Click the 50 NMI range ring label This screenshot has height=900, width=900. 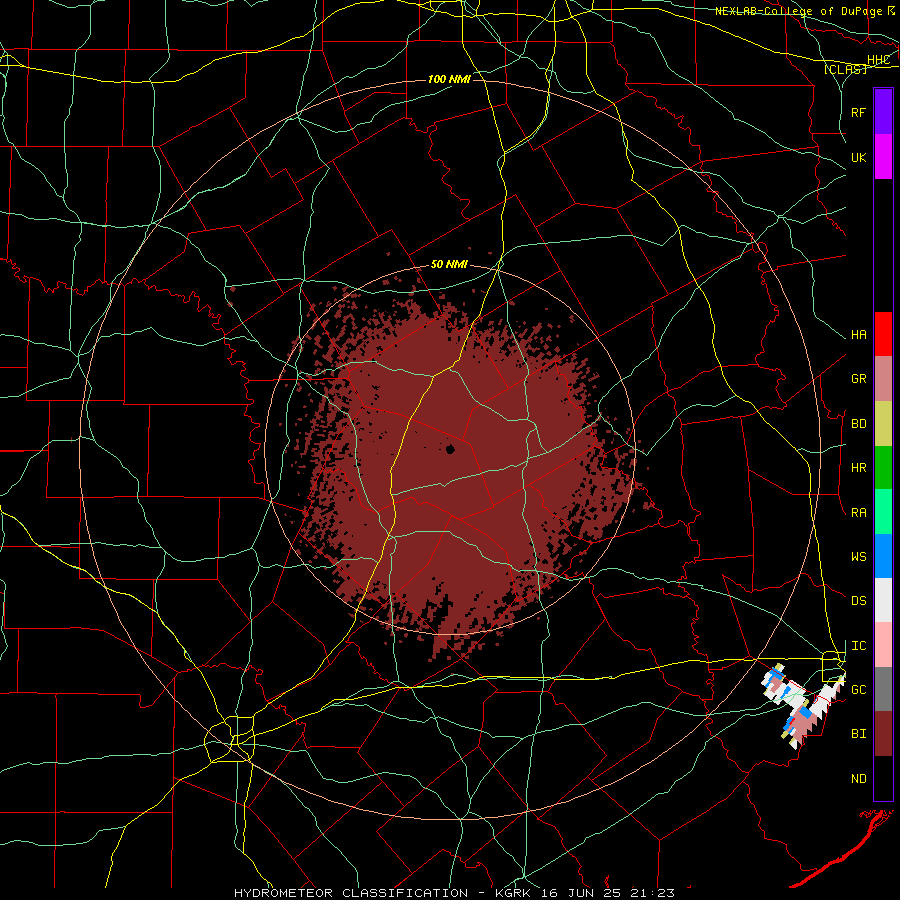coord(449,264)
